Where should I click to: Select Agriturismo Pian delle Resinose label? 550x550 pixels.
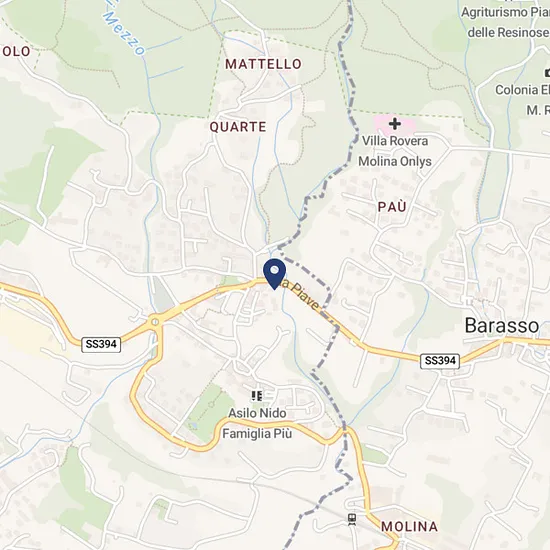[x=505, y=22]
